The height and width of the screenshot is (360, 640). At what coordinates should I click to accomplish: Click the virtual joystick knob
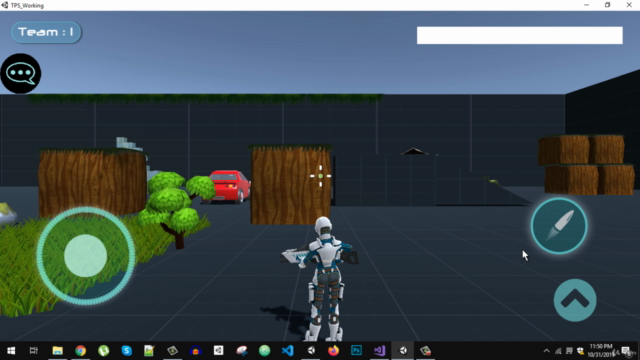[x=85, y=256]
